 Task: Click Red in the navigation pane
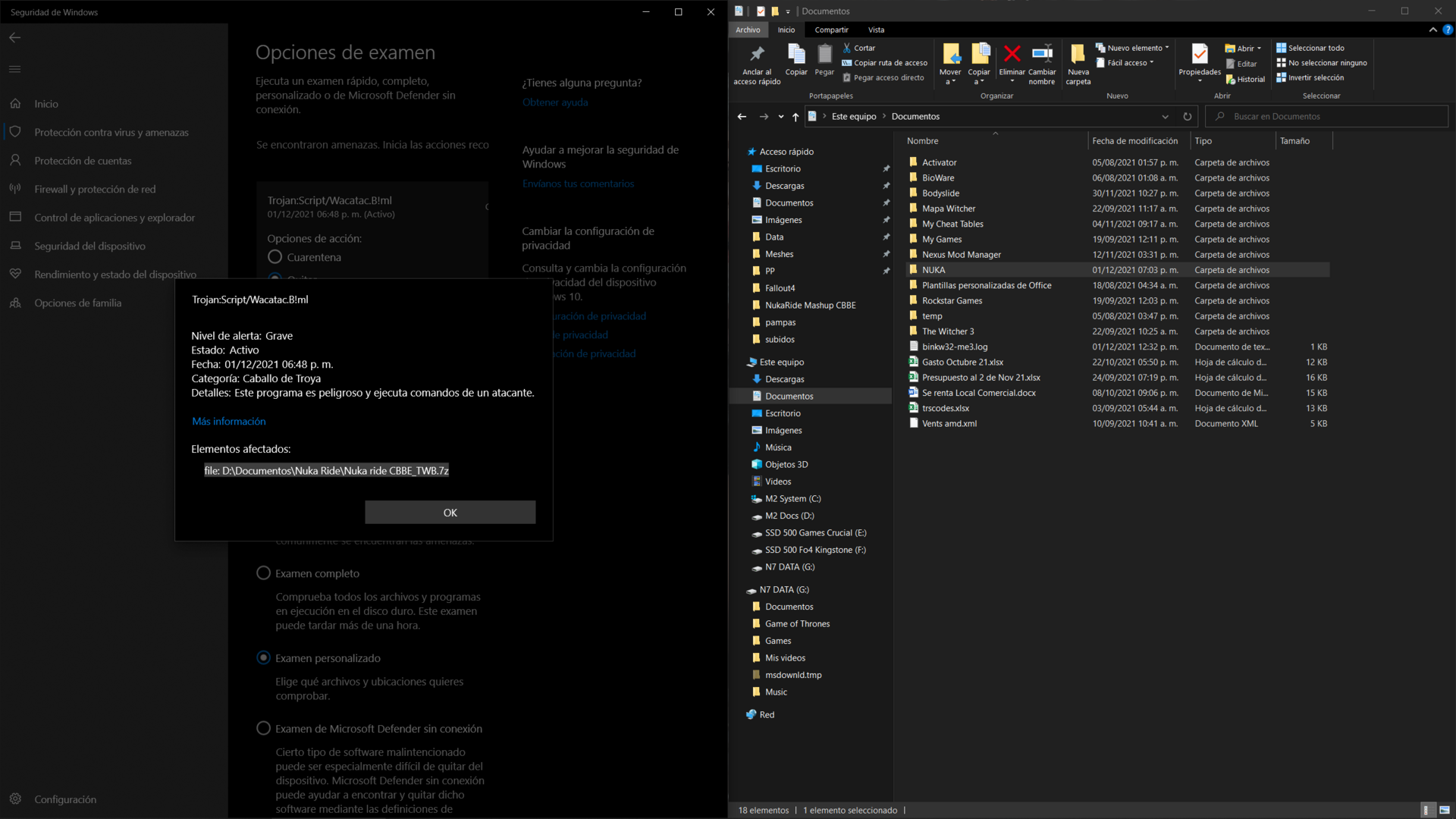pos(767,714)
